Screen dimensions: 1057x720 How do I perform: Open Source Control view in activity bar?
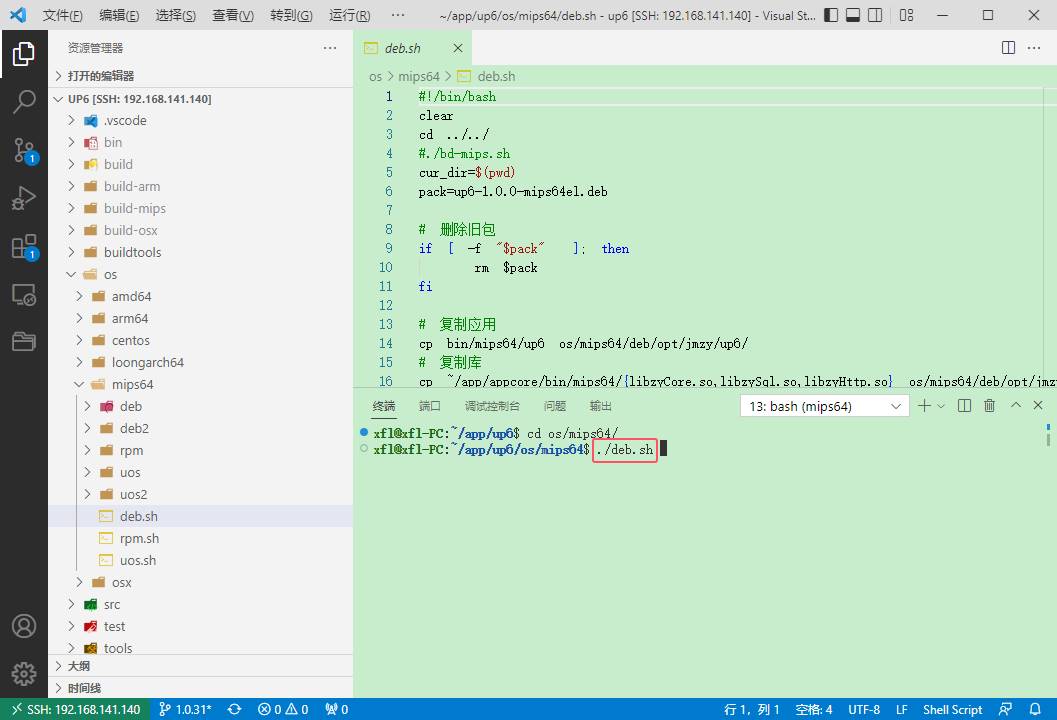click(x=24, y=150)
